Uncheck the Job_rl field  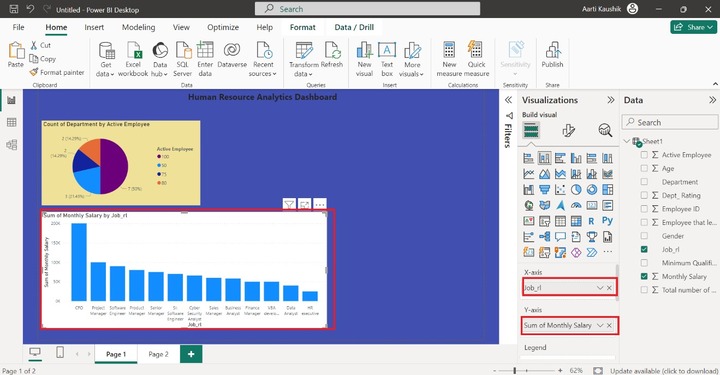(644, 249)
